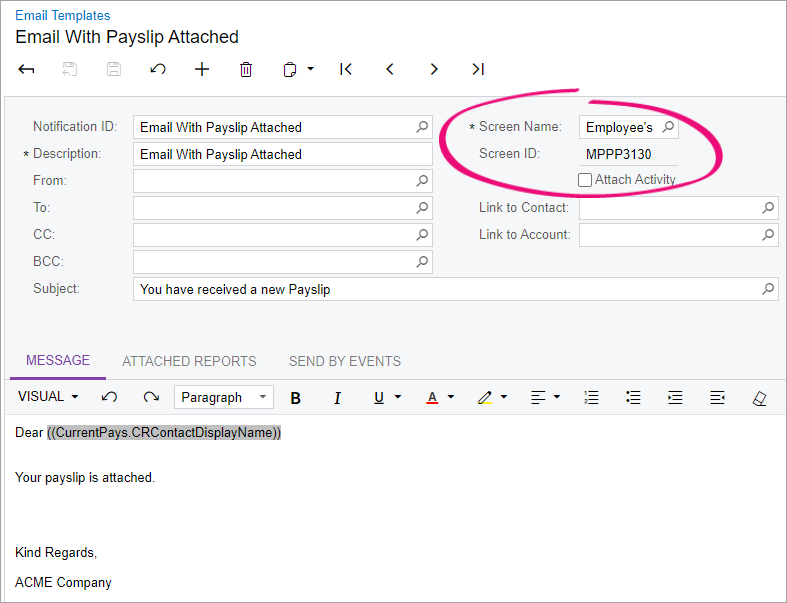Insert a numbered list

591,398
